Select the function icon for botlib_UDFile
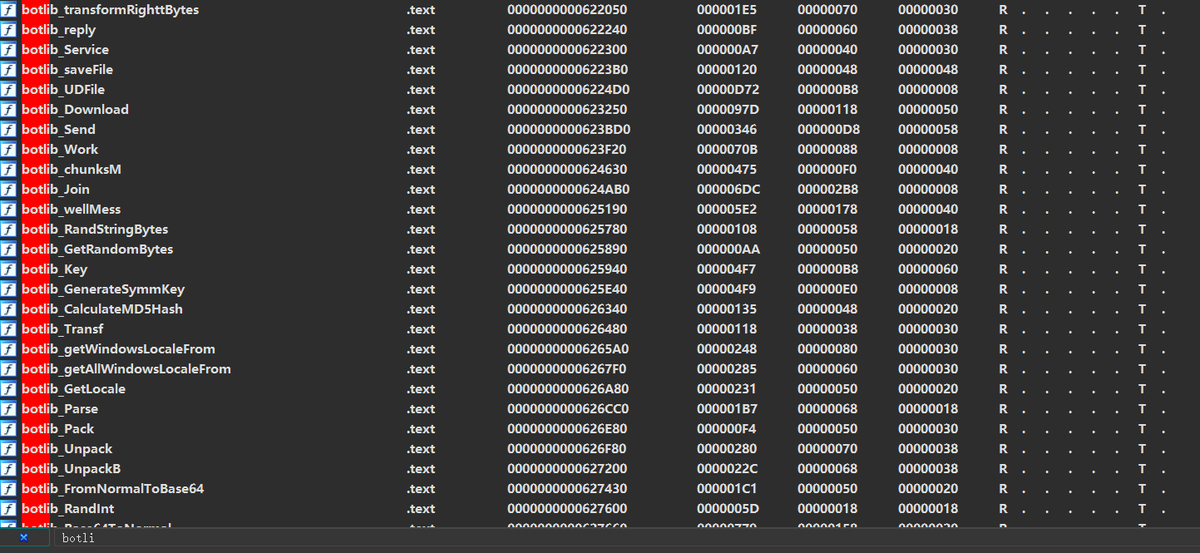1200x553 pixels. coord(9,89)
